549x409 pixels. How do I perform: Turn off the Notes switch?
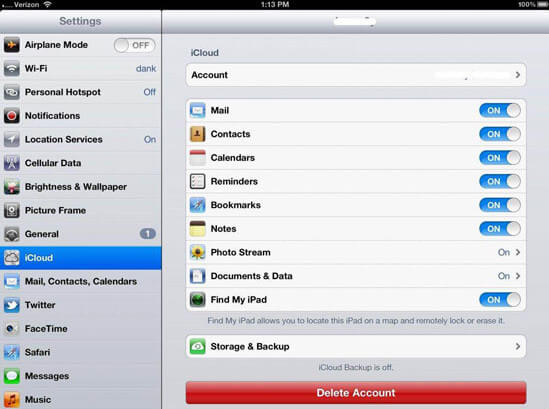[x=500, y=229]
